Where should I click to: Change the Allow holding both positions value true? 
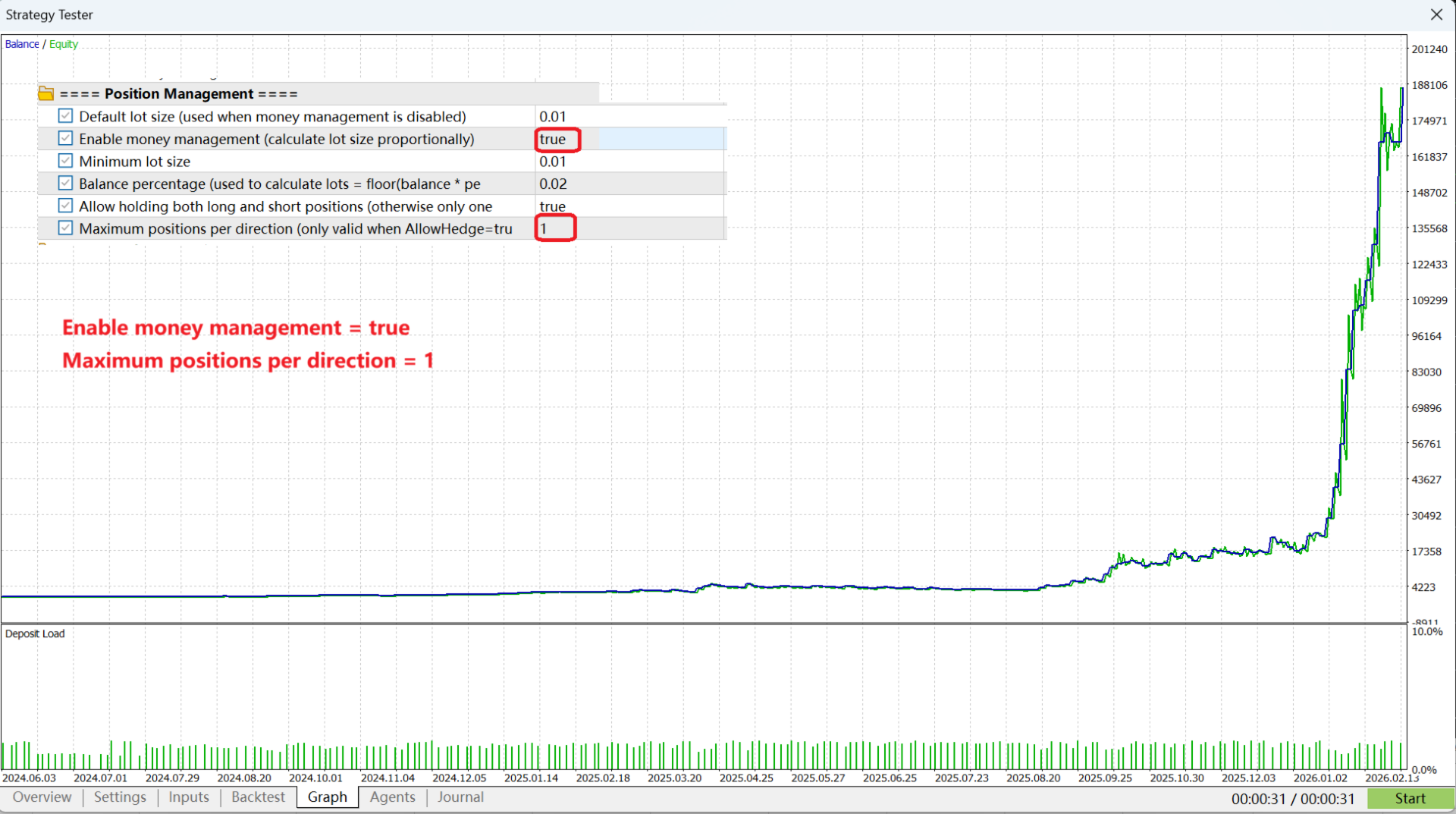tap(553, 206)
